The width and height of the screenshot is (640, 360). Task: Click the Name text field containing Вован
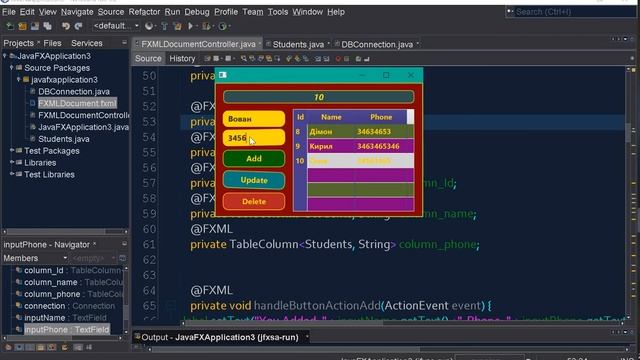[x=254, y=119]
